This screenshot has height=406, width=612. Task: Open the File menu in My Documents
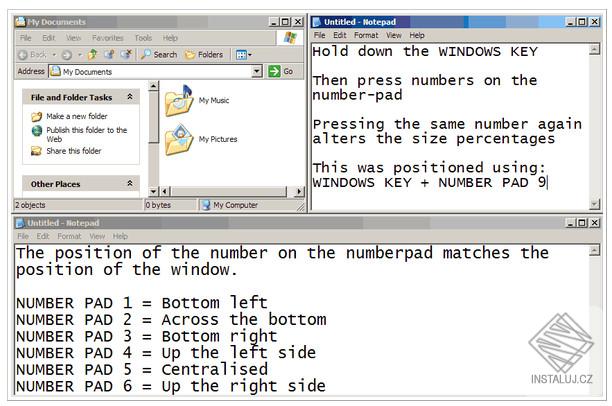tap(25, 38)
